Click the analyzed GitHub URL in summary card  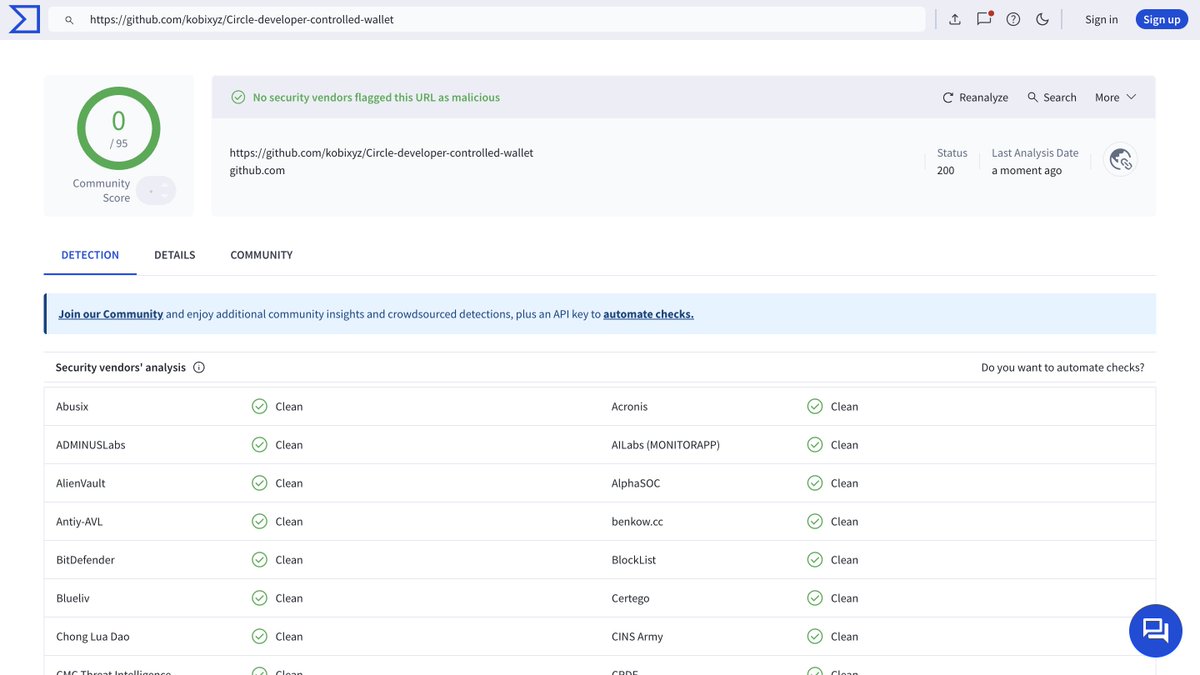[381, 153]
